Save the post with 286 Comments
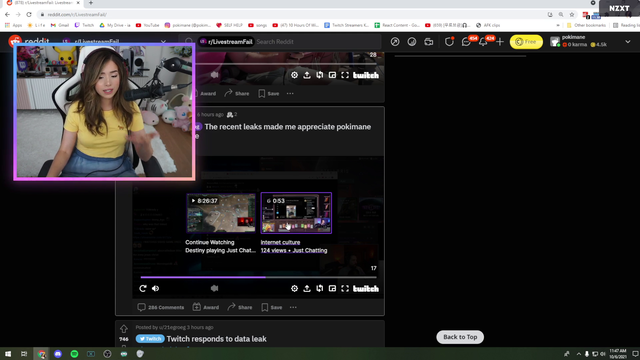Viewport: 640px width, 360px height. click(x=271, y=307)
